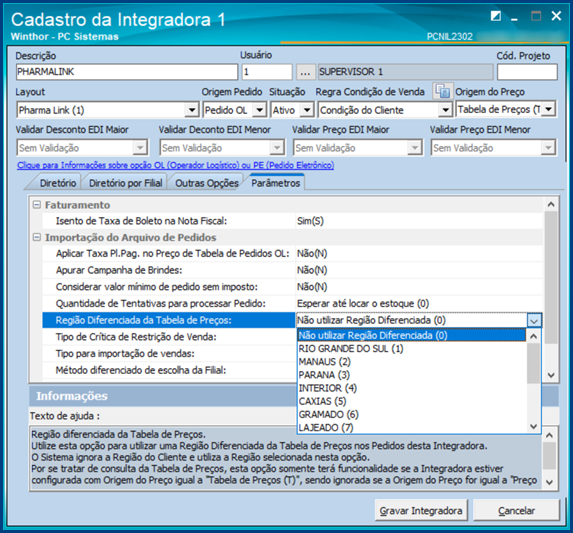Click the dropdown list scrollbar down arrow

point(534,426)
